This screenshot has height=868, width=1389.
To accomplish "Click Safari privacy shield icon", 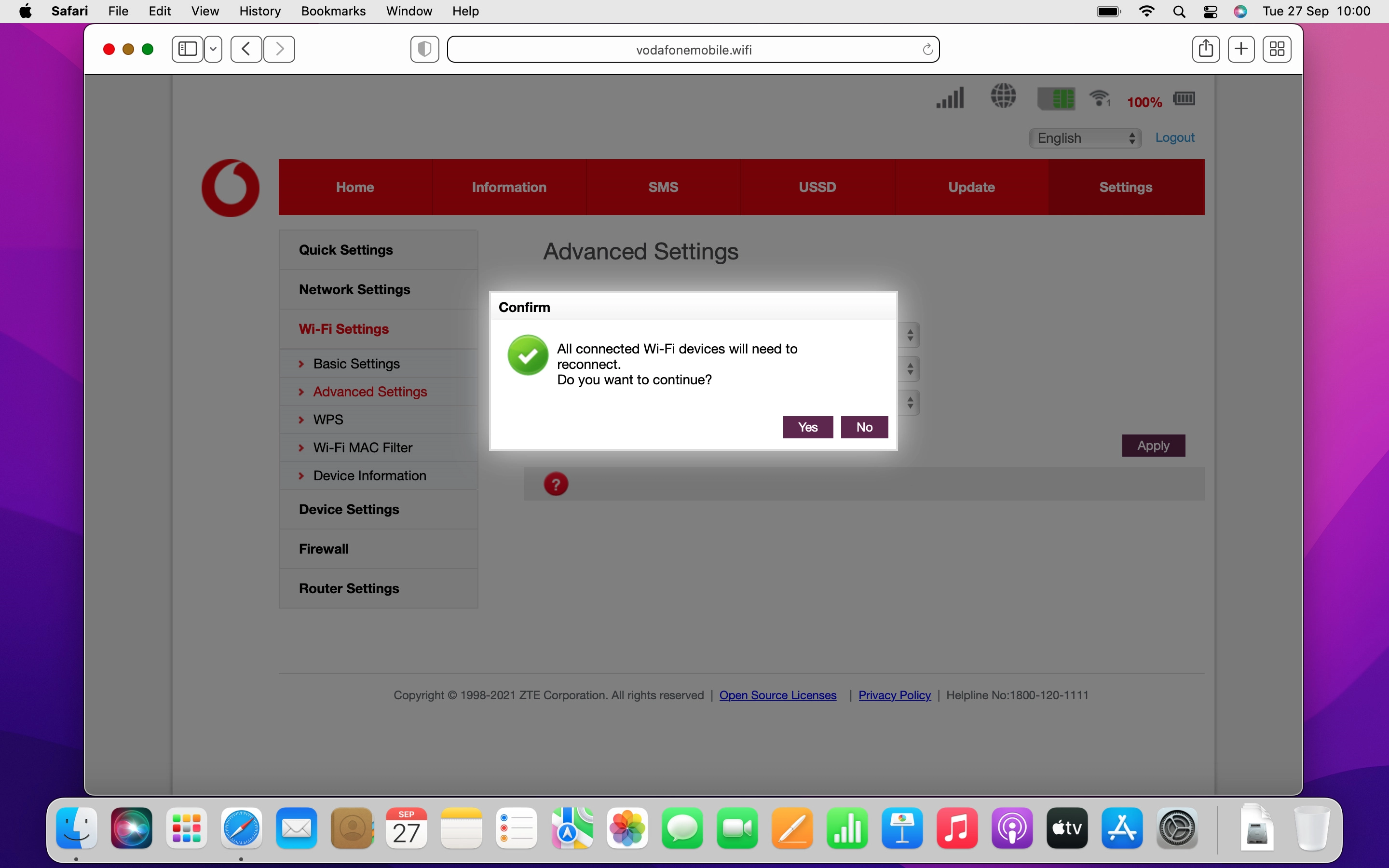I will [425, 49].
